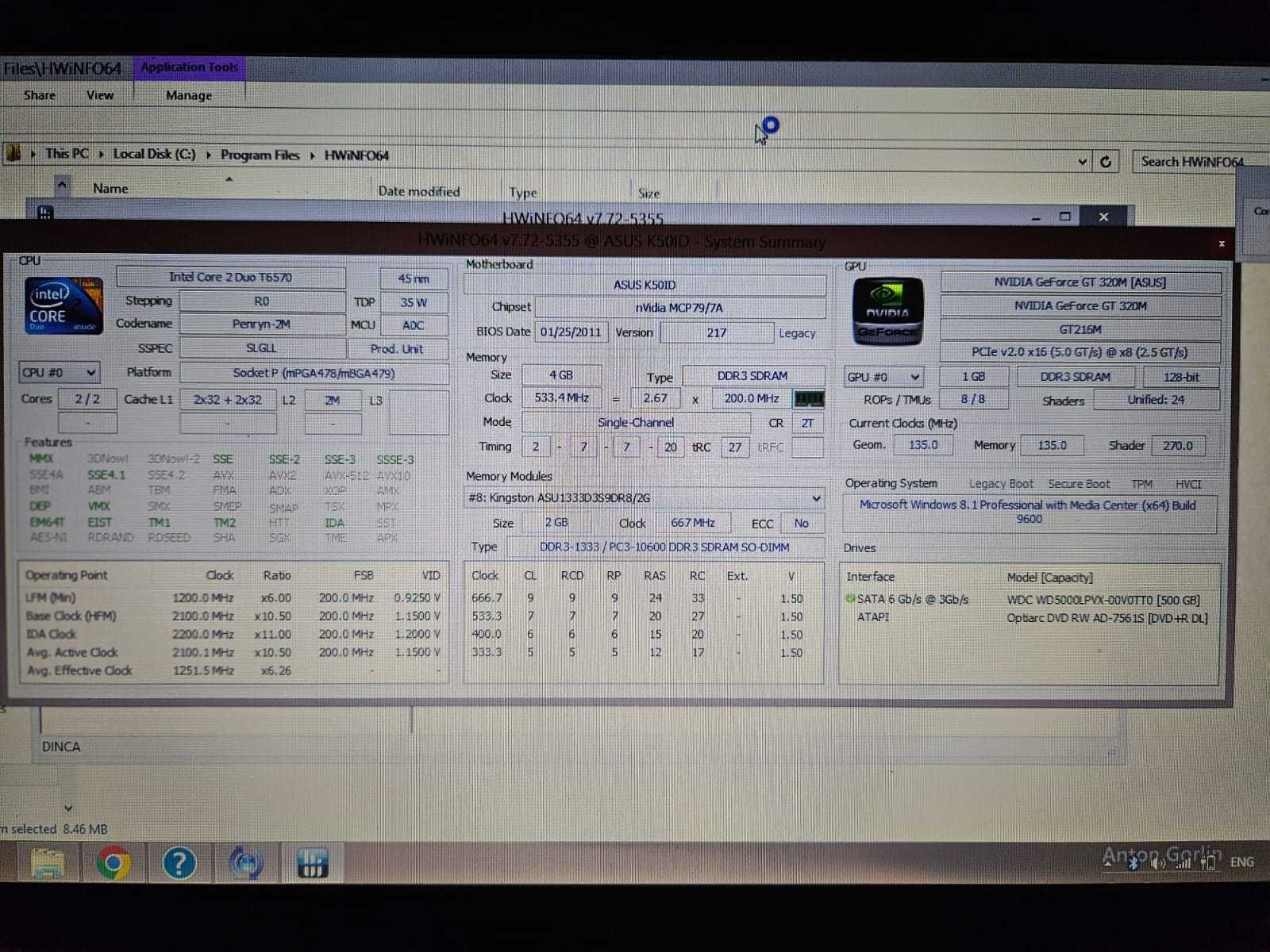Click the Prod. Unit field

pos(397,349)
